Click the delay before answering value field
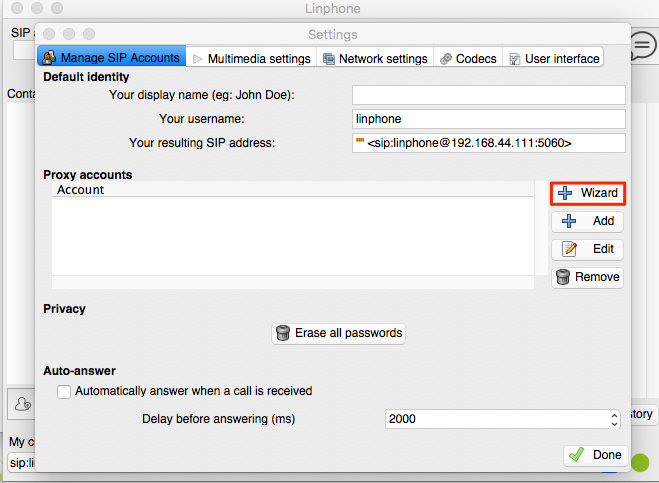Screen dimensions: 659x483 click(496, 419)
